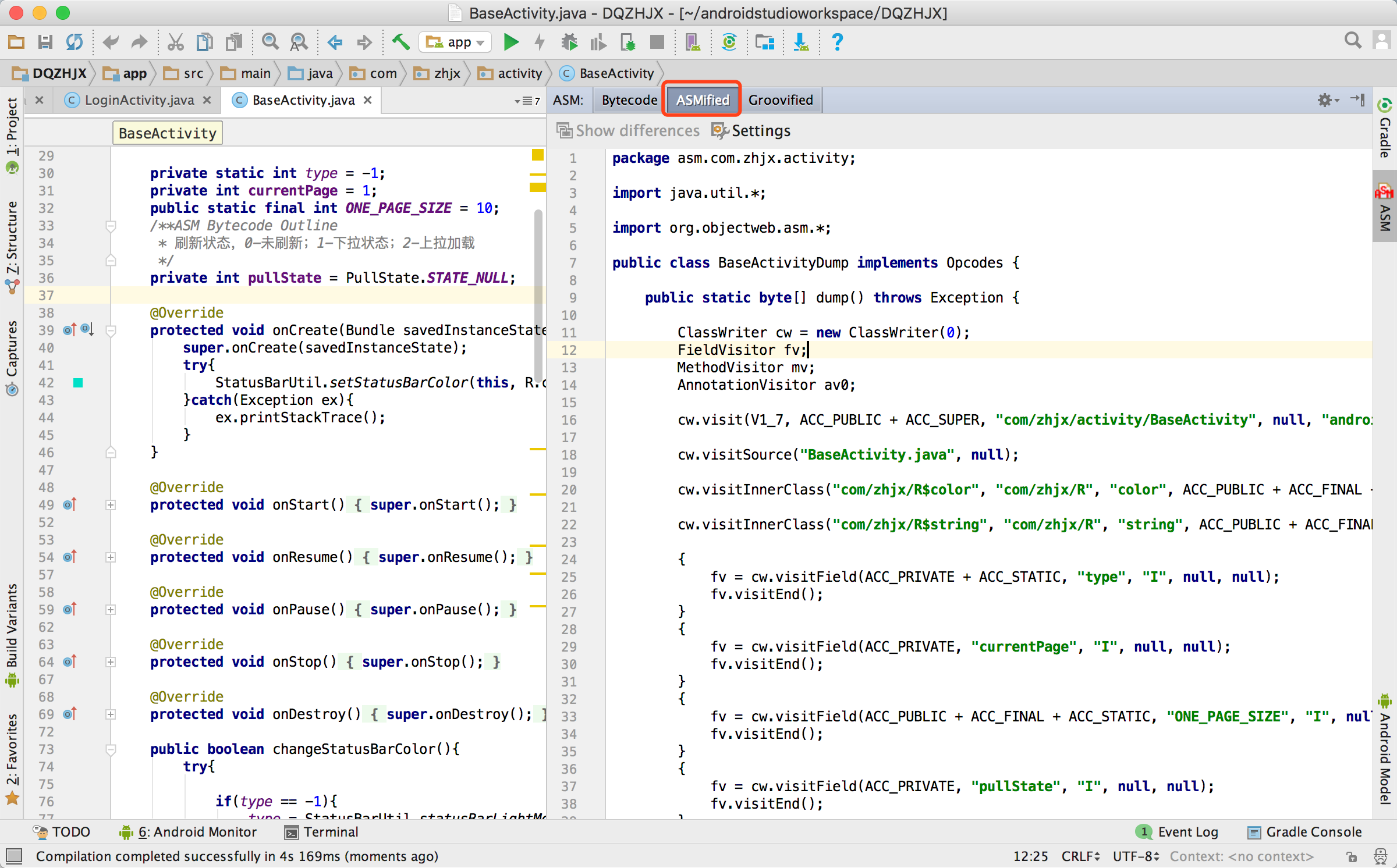
Task: Click the Stop square icon
Action: click(x=657, y=42)
